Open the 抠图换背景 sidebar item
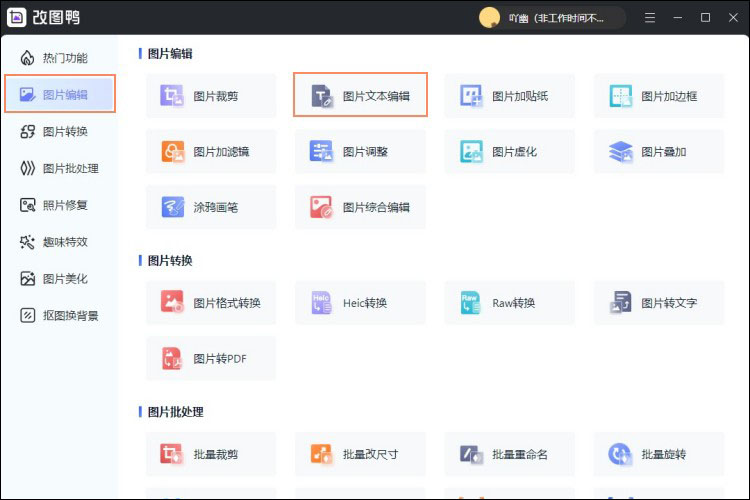The width and height of the screenshot is (750, 500). pos(59,315)
